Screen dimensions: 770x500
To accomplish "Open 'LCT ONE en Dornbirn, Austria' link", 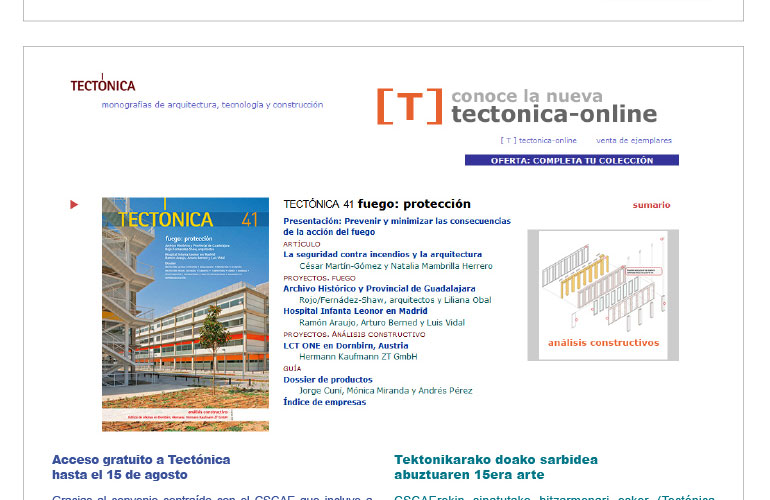I will 346,345.
